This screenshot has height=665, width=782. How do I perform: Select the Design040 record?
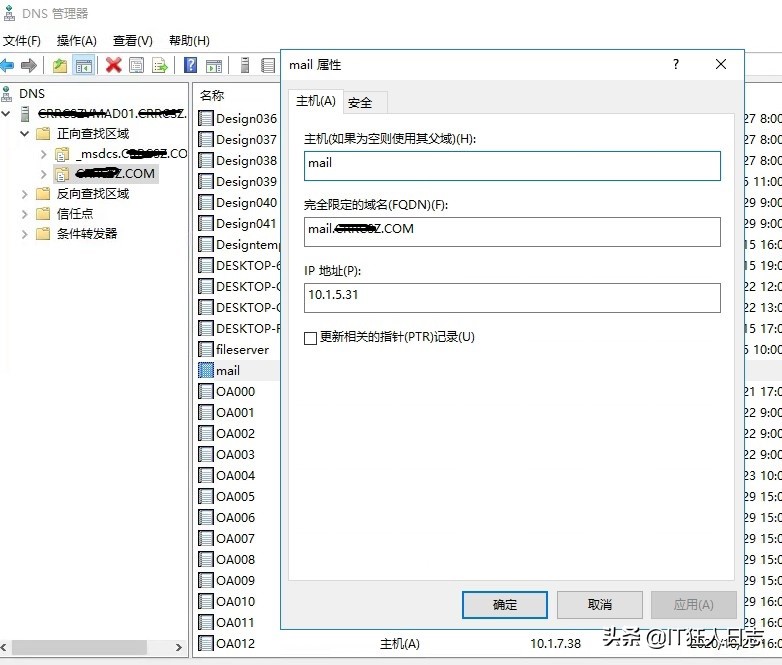(x=237, y=203)
